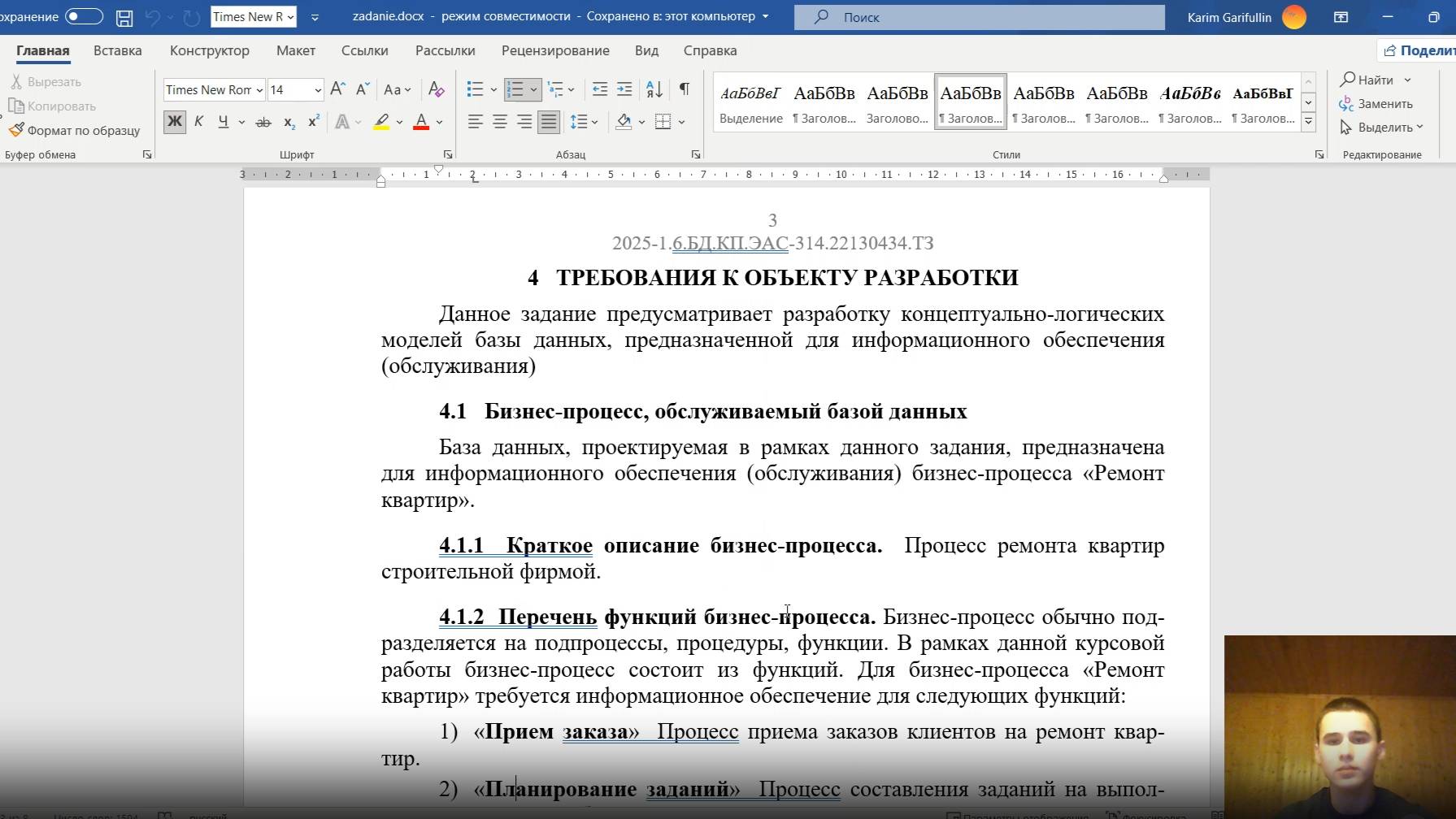Select the italic (К) formatting icon
Screen dimensions: 1456x819
click(198, 121)
